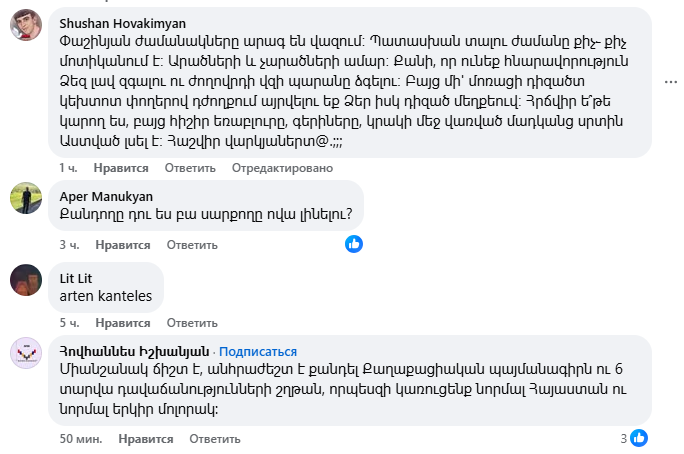Click like reaction icon with count 3
The image size is (684, 454).
(639, 438)
